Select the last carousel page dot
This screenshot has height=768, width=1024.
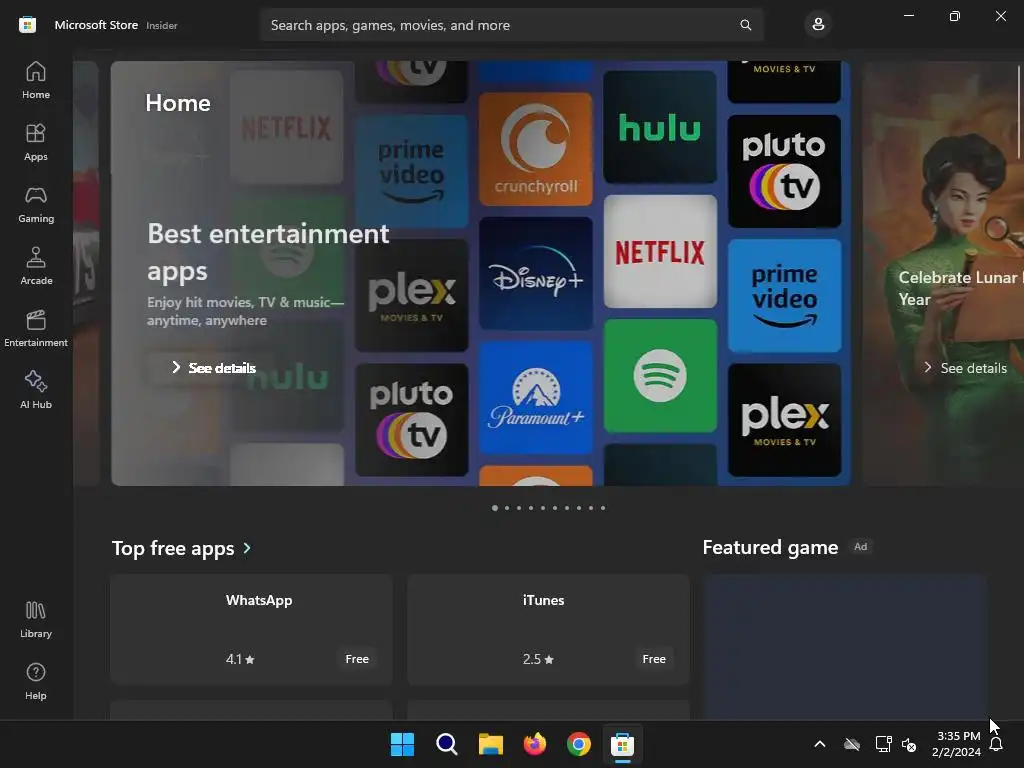point(603,507)
